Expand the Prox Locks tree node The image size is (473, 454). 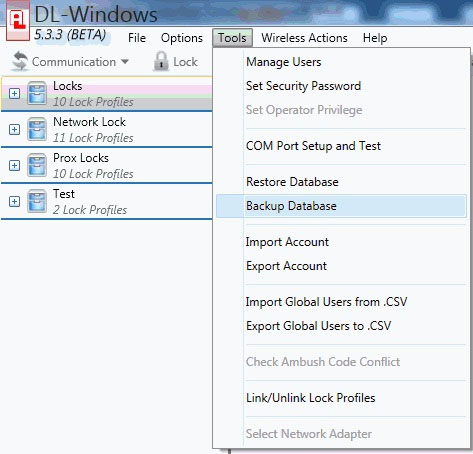(14, 165)
